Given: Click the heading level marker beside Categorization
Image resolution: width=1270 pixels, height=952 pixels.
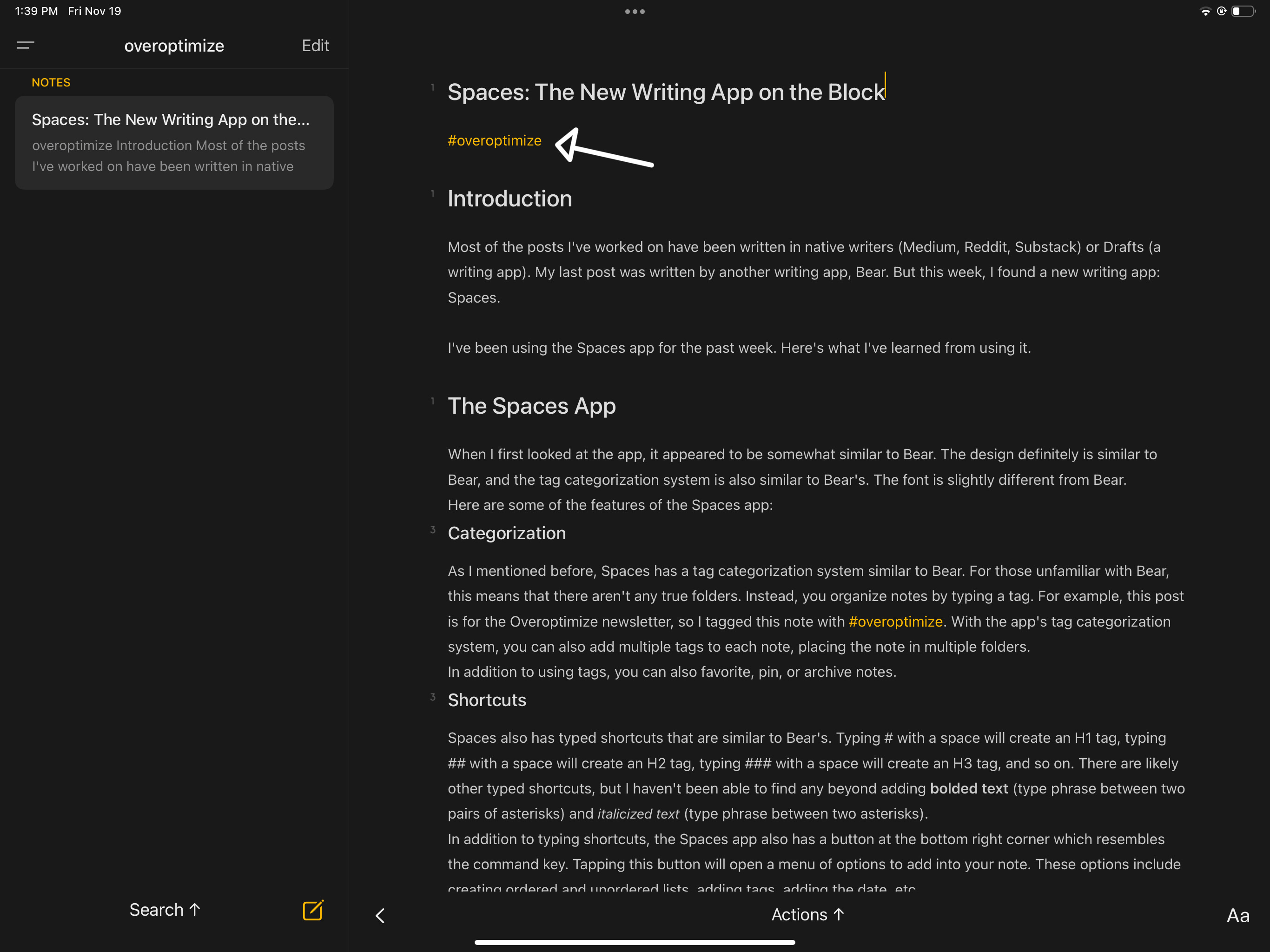Looking at the screenshot, I should 433,529.
